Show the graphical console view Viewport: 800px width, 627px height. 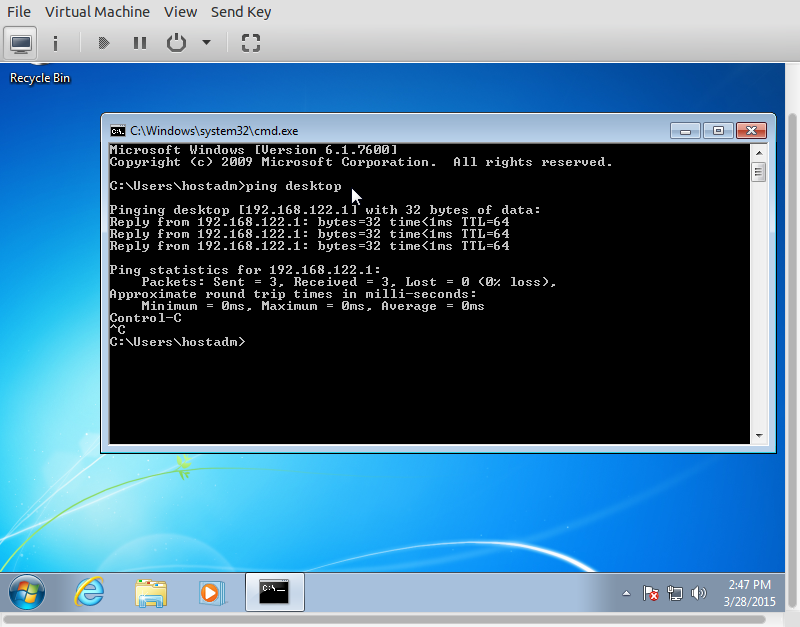tap(21, 43)
